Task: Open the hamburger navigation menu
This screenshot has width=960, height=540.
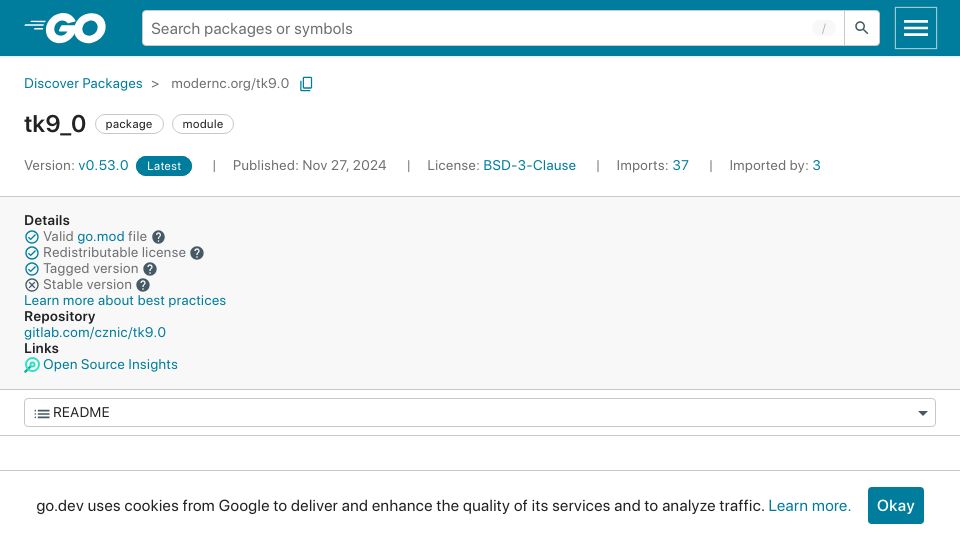Action: [915, 28]
